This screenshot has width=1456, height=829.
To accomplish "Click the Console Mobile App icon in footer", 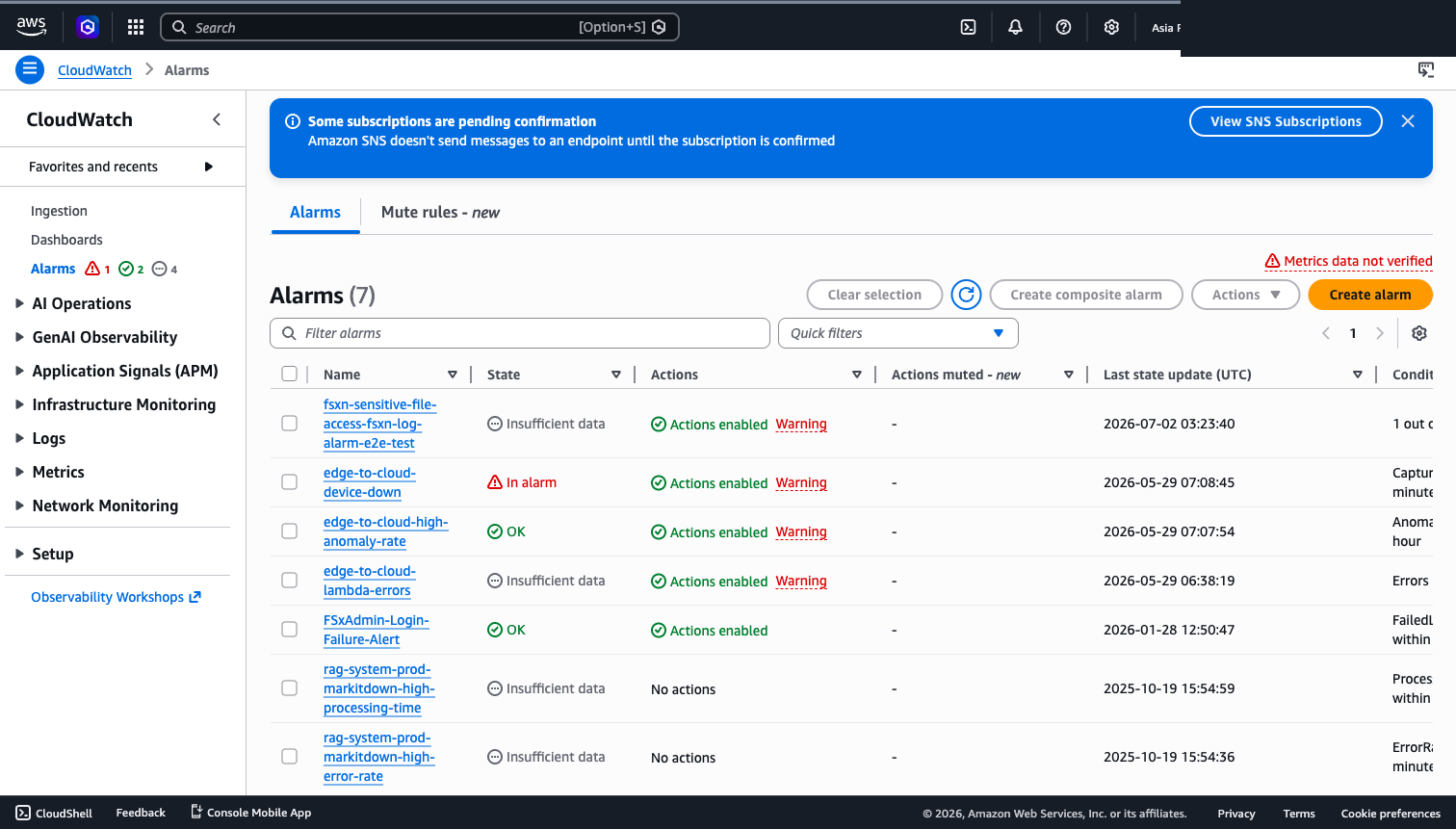I will 196,812.
